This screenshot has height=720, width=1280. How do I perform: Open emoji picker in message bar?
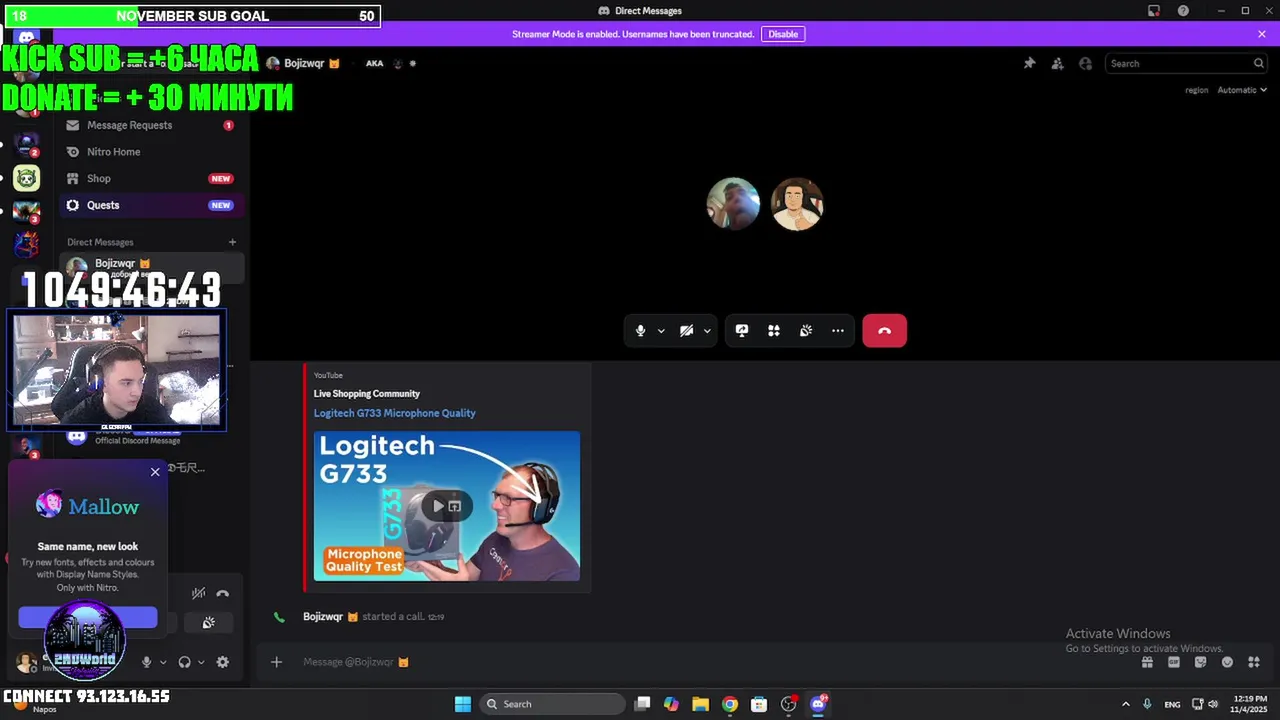1227,662
